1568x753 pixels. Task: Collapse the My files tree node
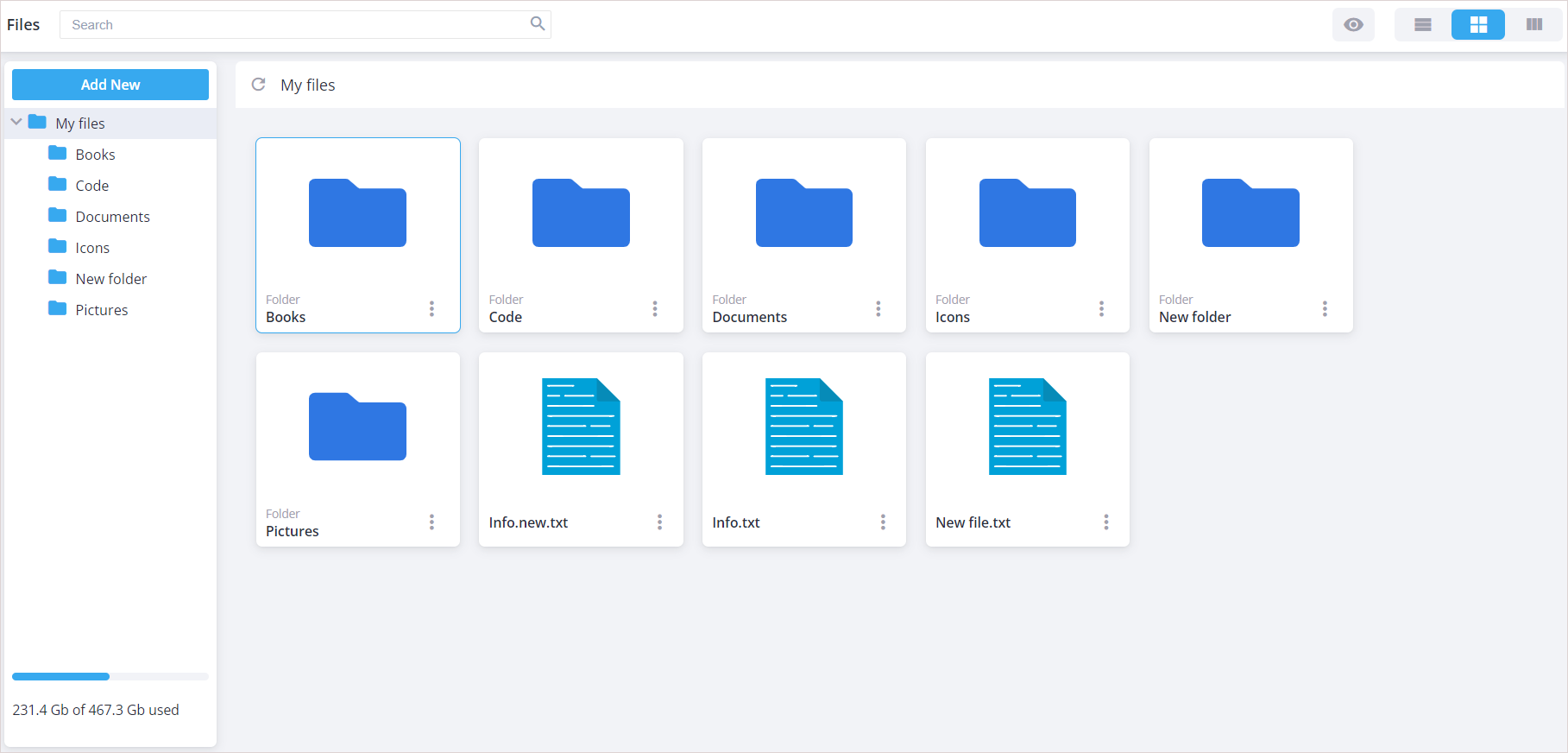pyautogui.click(x=16, y=123)
